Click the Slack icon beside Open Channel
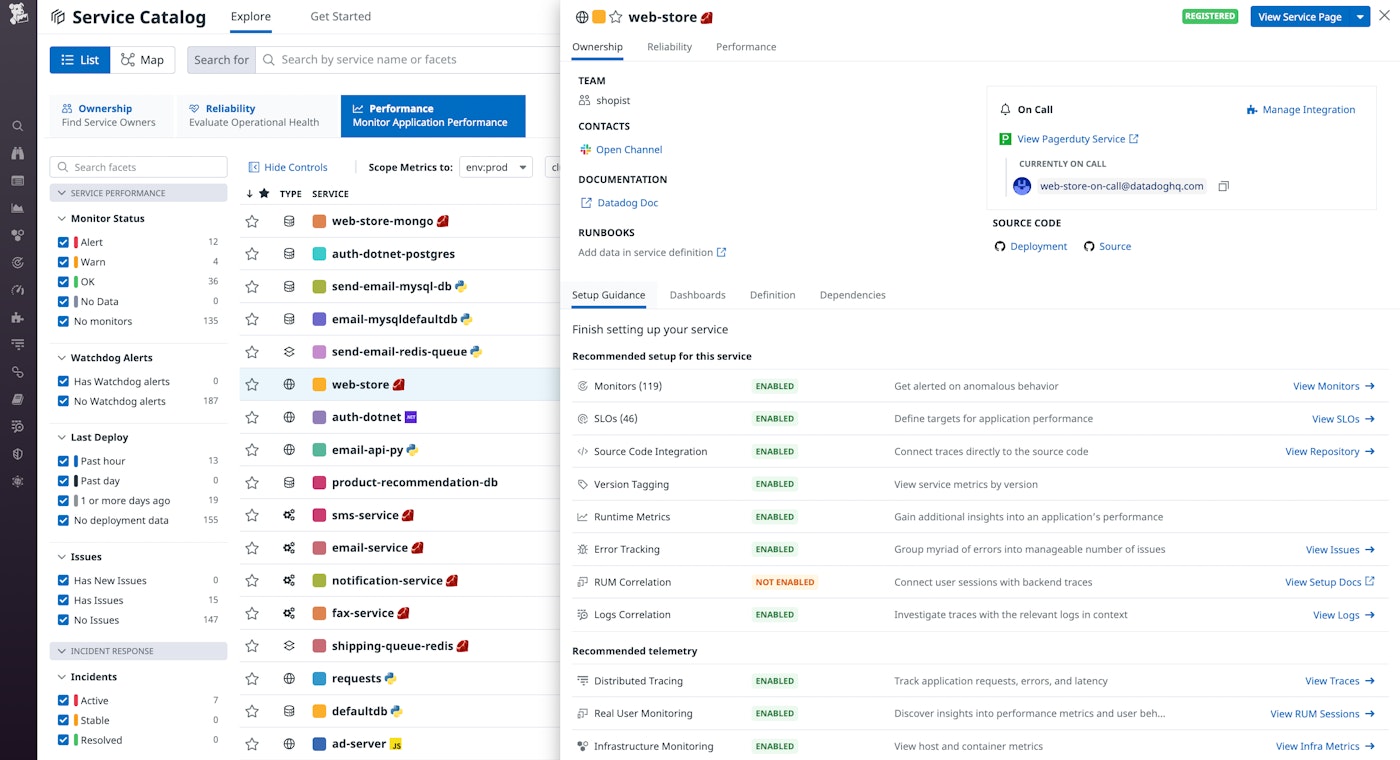The height and width of the screenshot is (760, 1400). [585, 150]
